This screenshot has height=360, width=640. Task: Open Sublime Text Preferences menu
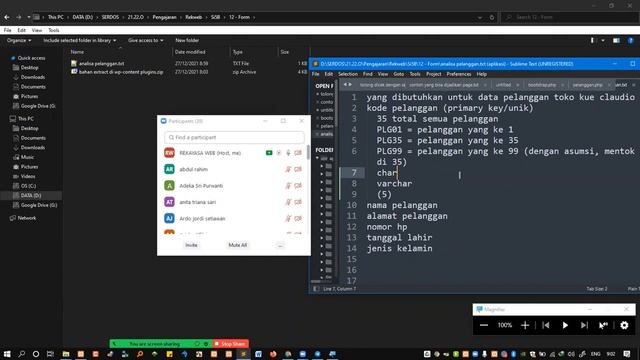(459, 74)
